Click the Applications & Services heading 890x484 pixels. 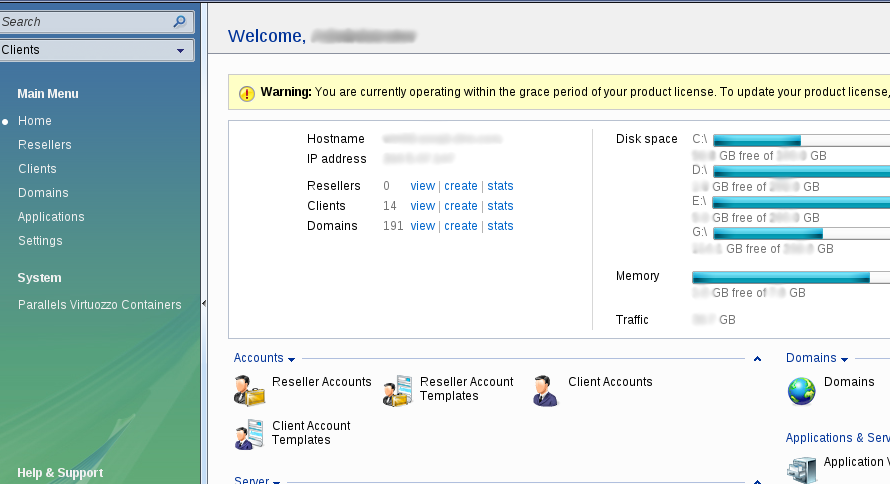(838, 438)
